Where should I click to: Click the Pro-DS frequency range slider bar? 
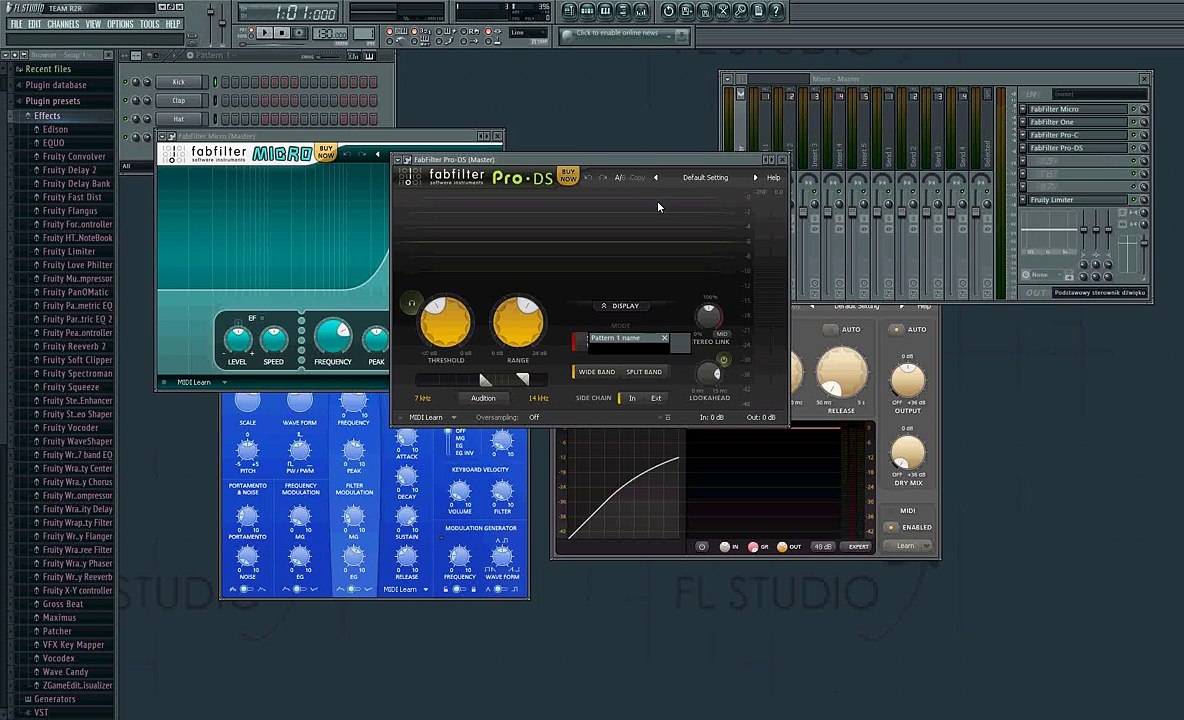[x=482, y=379]
